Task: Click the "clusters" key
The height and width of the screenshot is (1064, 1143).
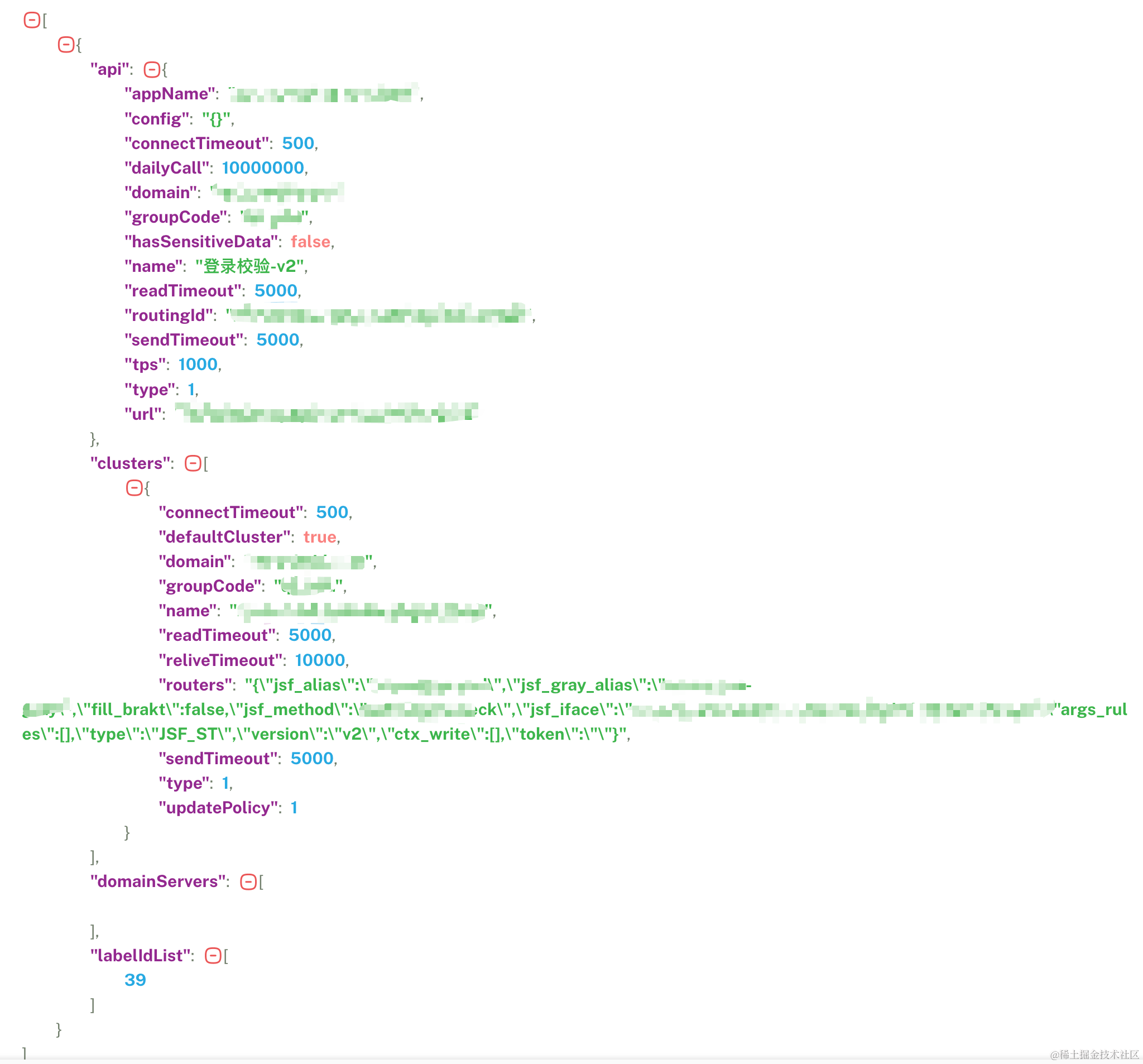Action: pyautogui.click(x=131, y=463)
